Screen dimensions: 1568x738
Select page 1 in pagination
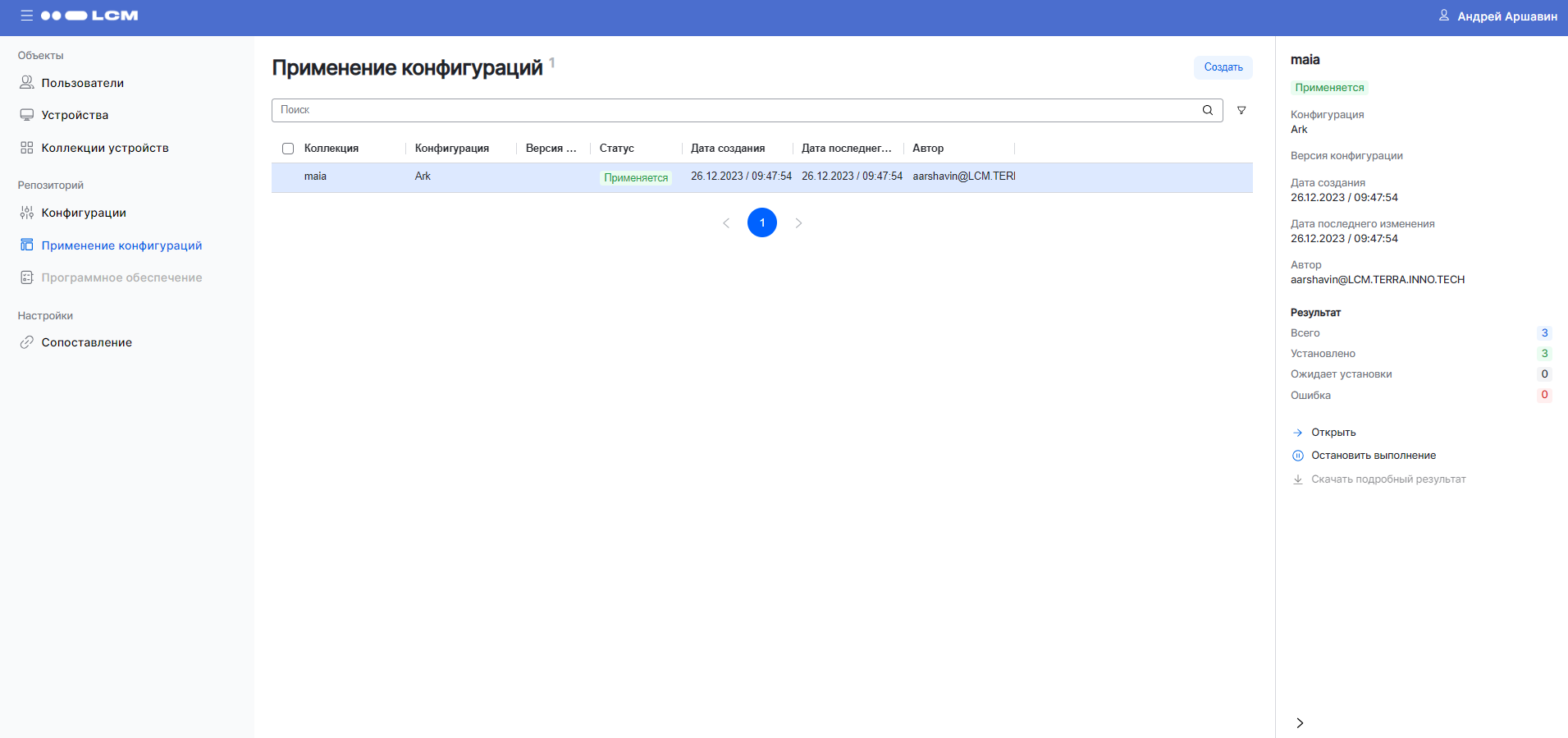(x=762, y=222)
